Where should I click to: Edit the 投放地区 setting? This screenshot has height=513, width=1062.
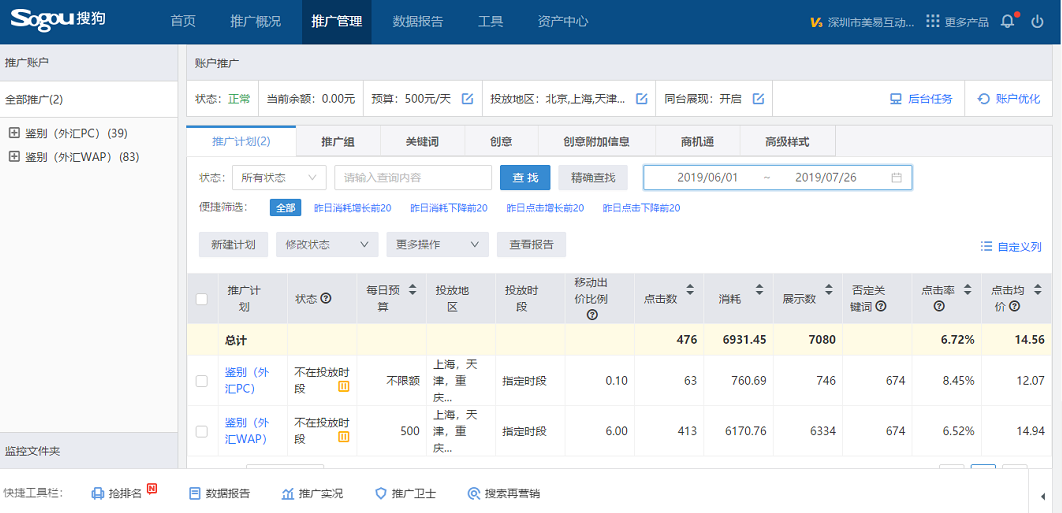tap(641, 99)
